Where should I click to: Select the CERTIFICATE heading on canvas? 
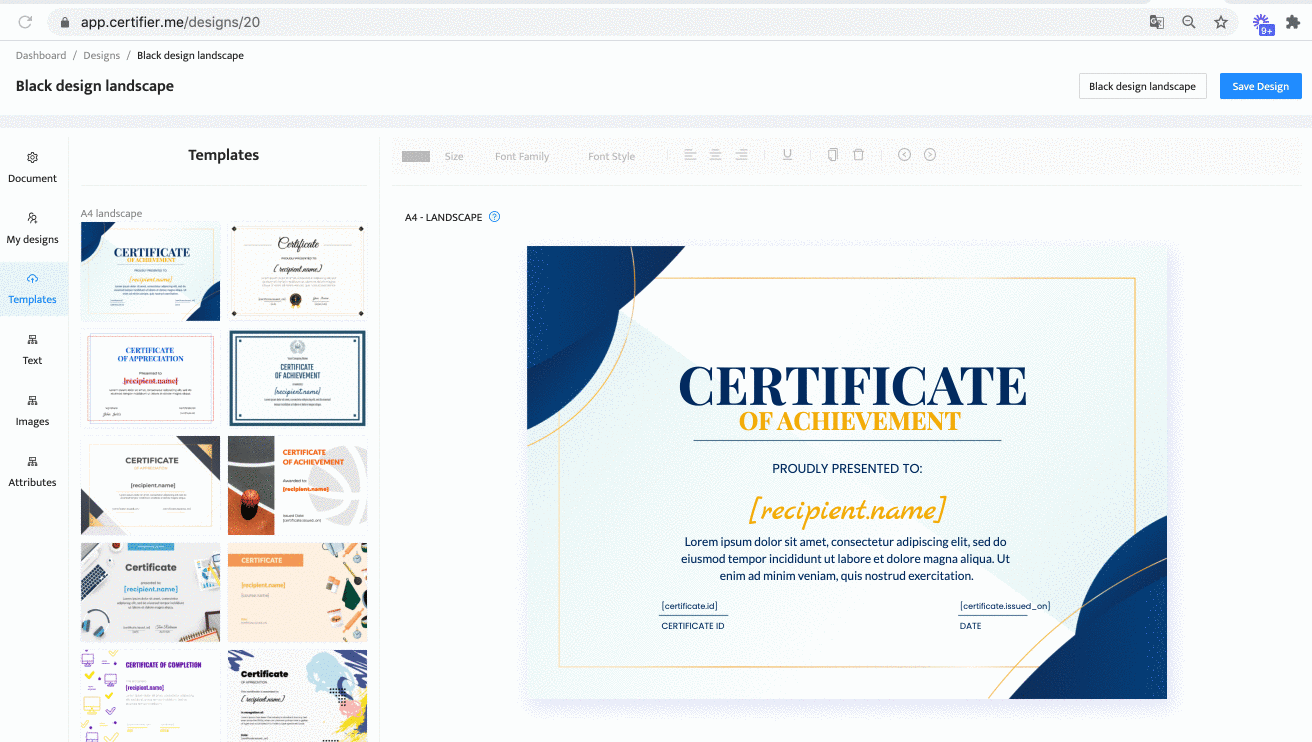853,386
